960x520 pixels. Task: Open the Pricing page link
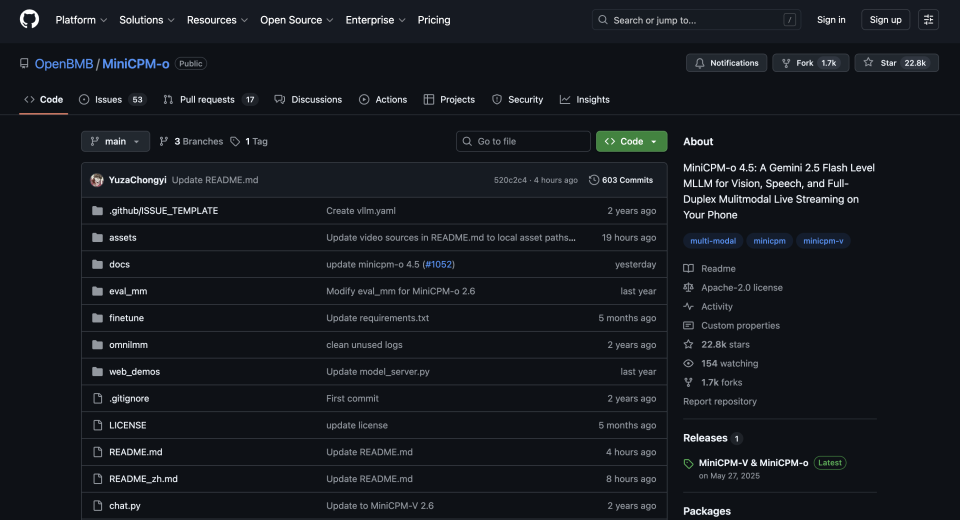[434, 20]
